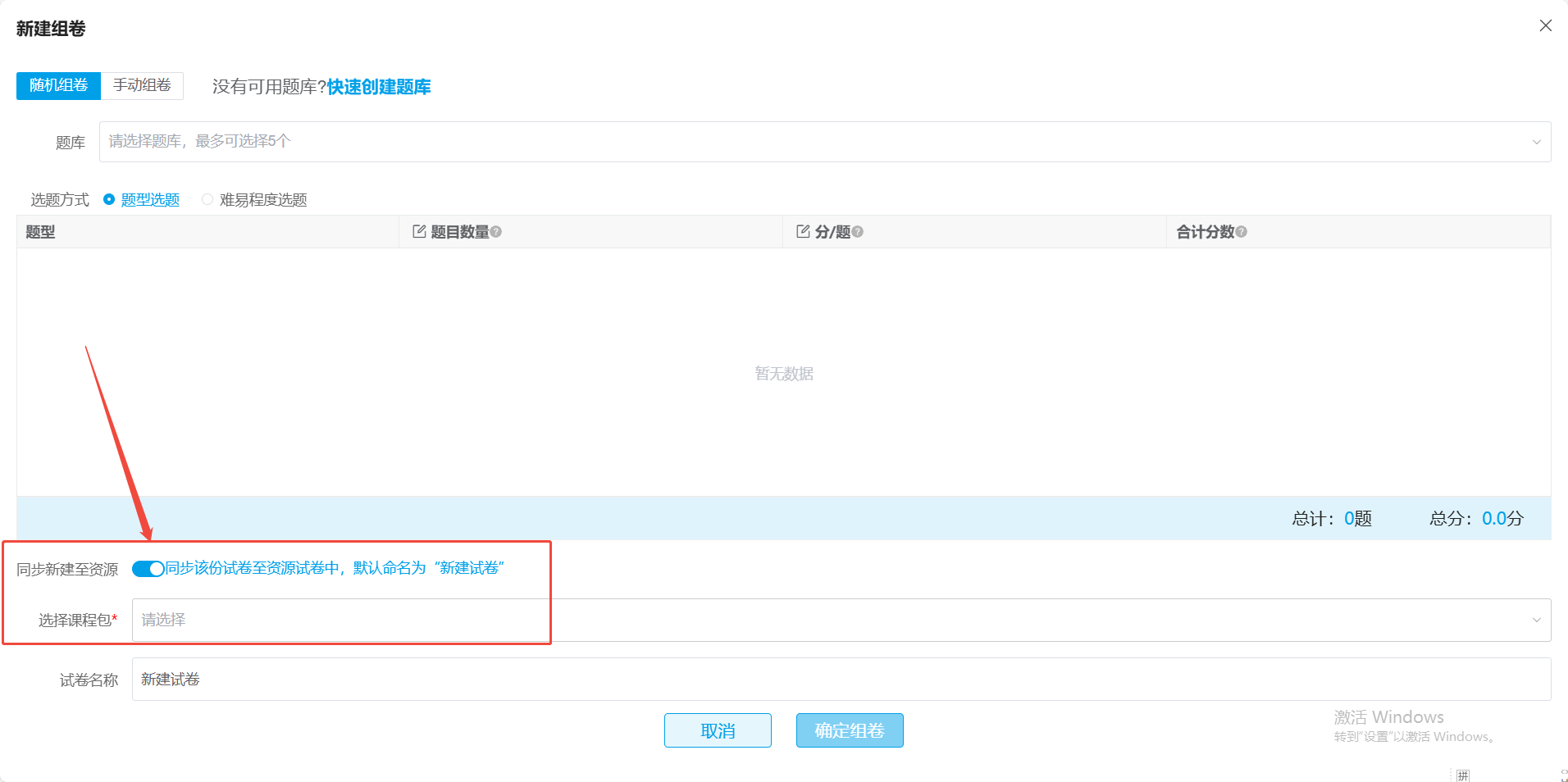This screenshot has height=782, width=1568.
Task: Toggle the 同步新建至资源 switch
Action: 148,569
